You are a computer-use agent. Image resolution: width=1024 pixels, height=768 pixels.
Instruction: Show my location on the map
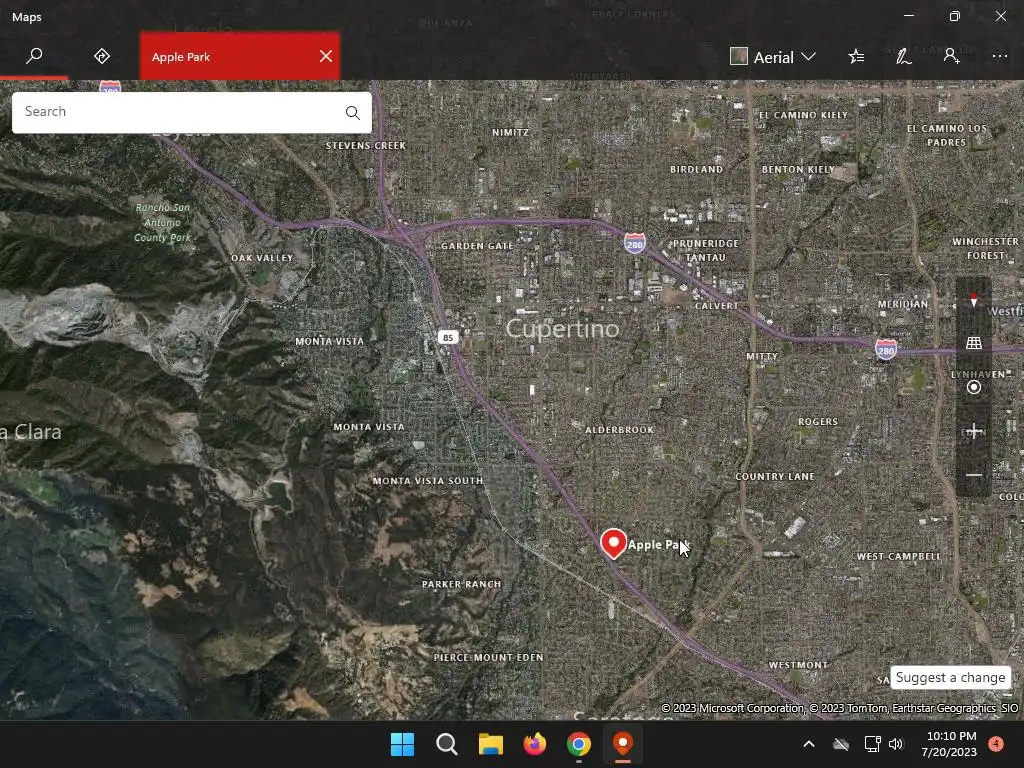click(974, 387)
